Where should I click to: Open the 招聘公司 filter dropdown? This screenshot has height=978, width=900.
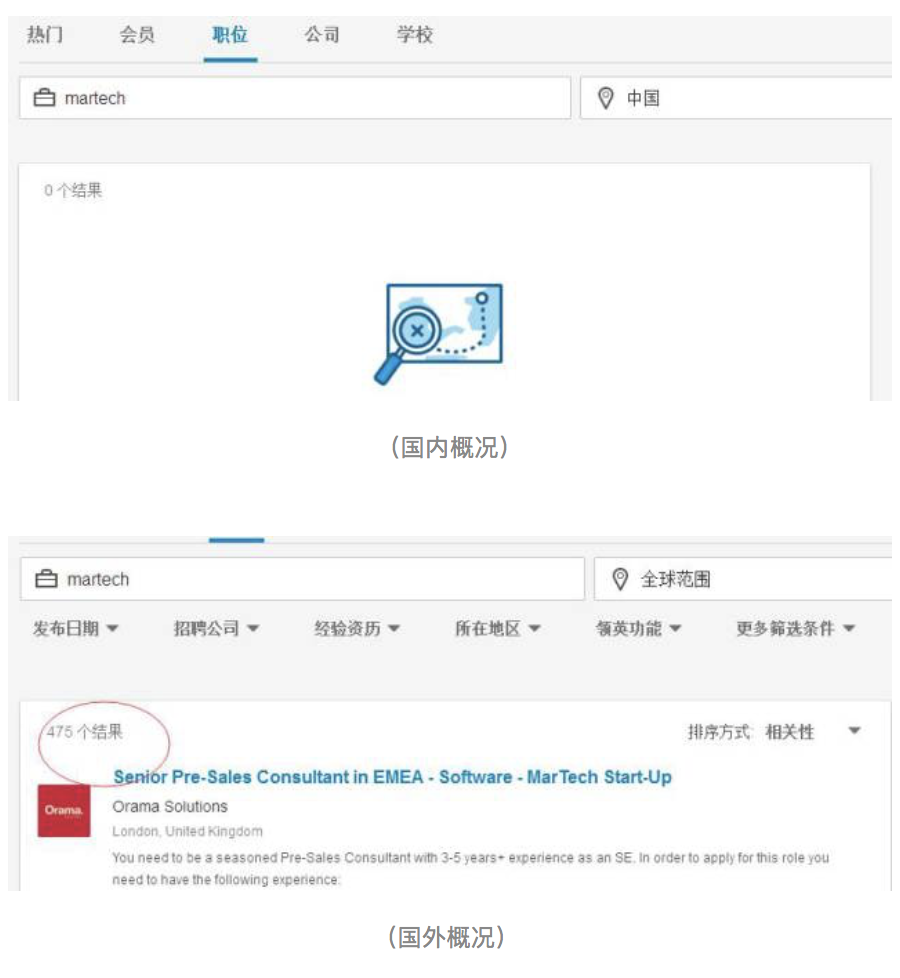click(216, 629)
